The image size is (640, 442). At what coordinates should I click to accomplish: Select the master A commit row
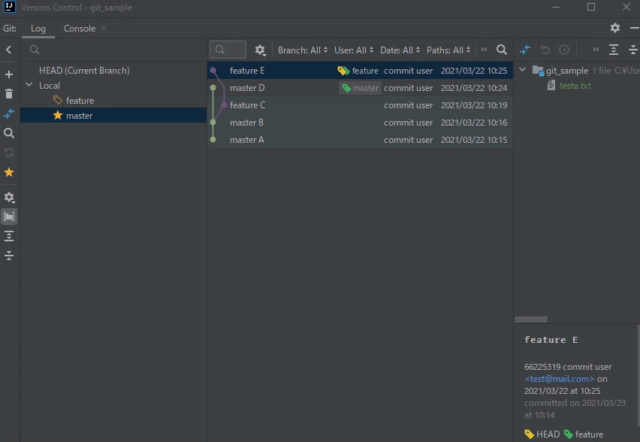pyautogui.click(x=360, y=140)
